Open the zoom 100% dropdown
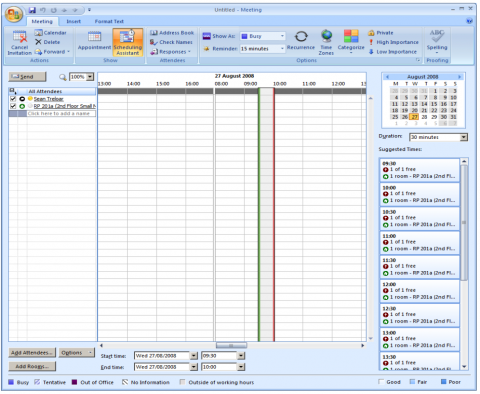Viewport: 480px width, 394px height. (x=90, y=77)
